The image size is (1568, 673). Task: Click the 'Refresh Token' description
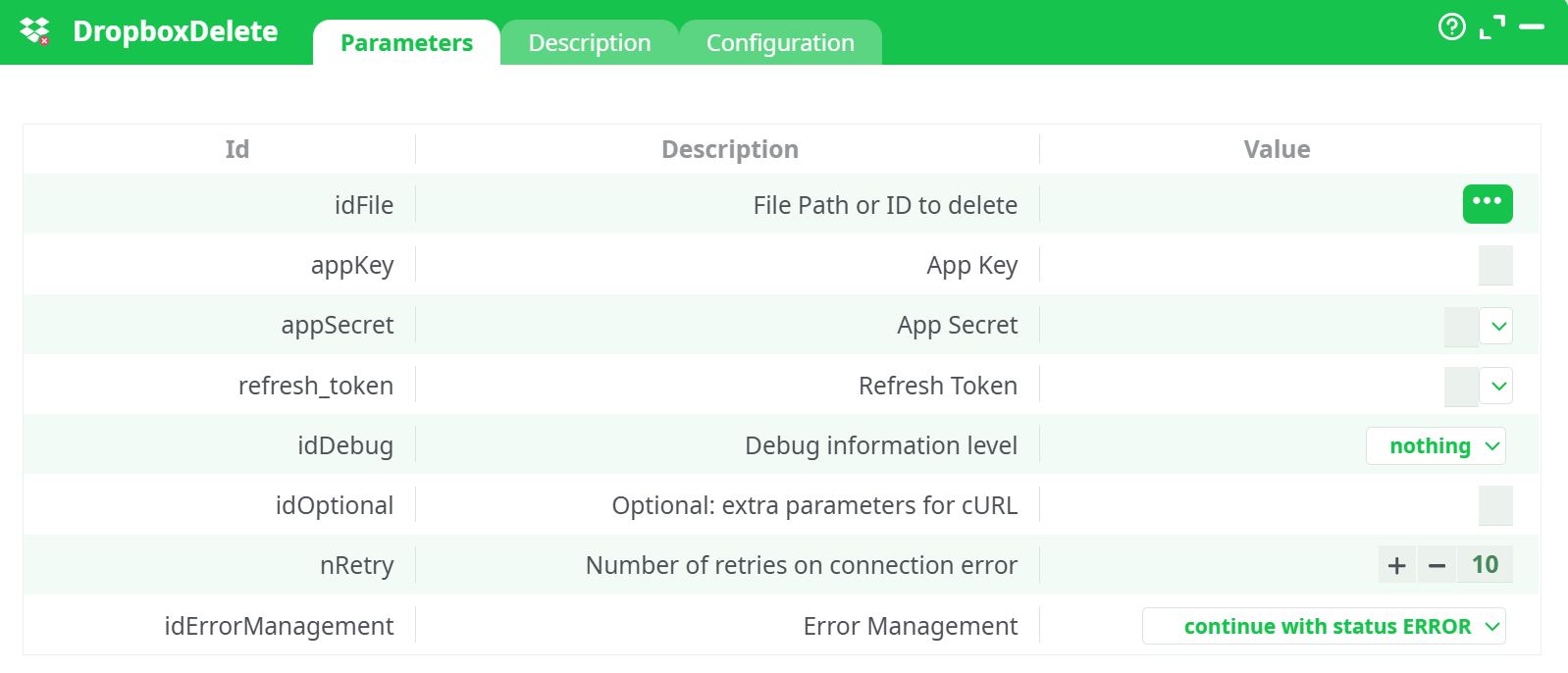938,386
